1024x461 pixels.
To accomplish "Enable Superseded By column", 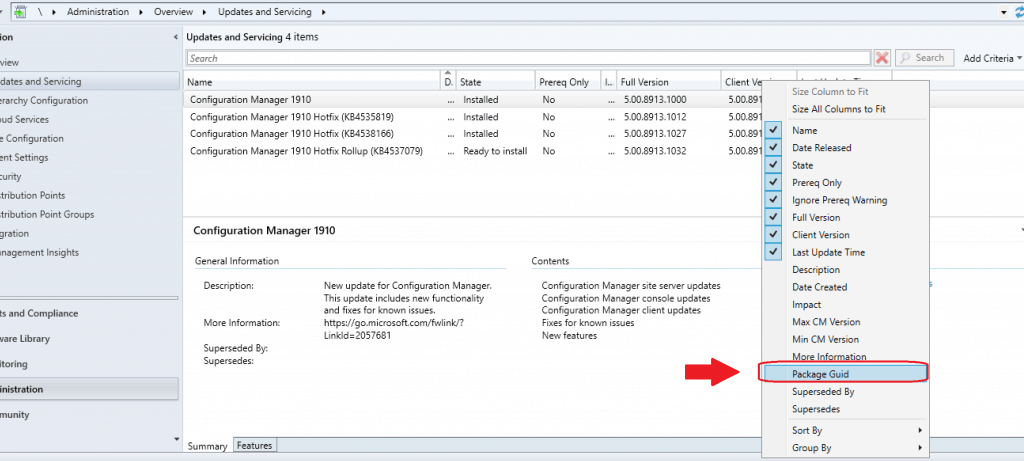I will (846, 392).
